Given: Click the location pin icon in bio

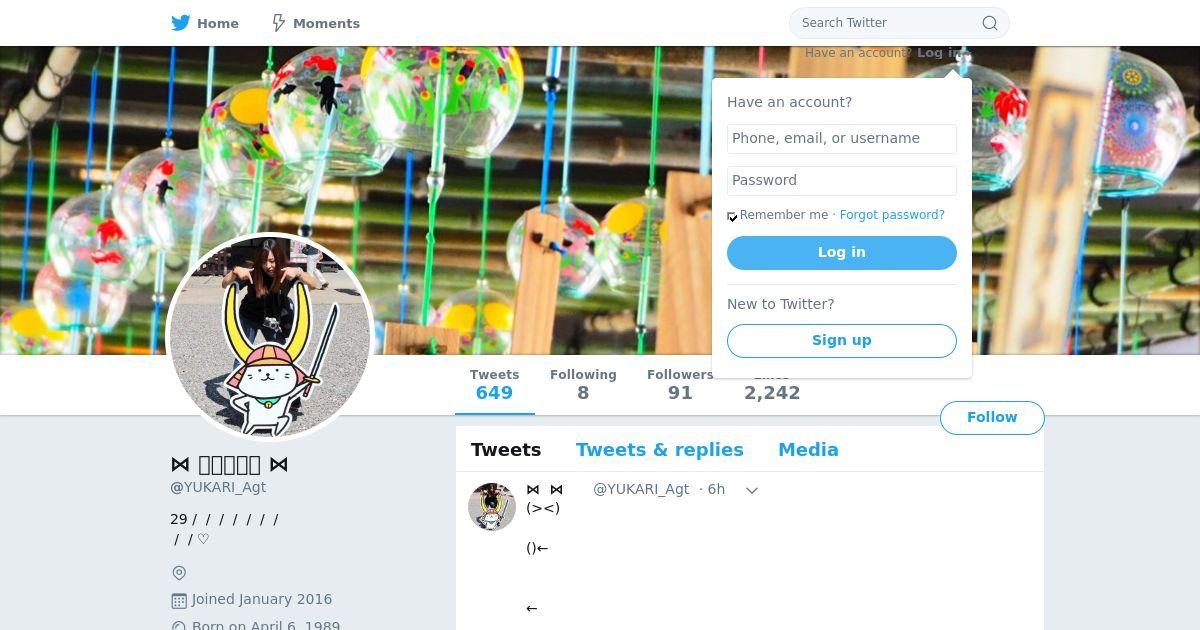Looking at the screenshot, I should tap(179, 573).
